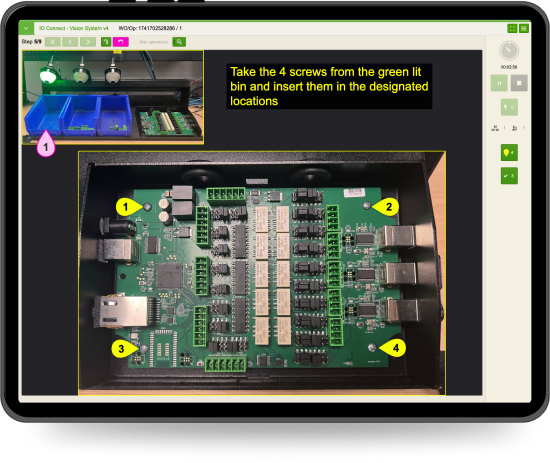550x463 pixels.
Task: Stop the operation with square button
Action: pos(519,83)
